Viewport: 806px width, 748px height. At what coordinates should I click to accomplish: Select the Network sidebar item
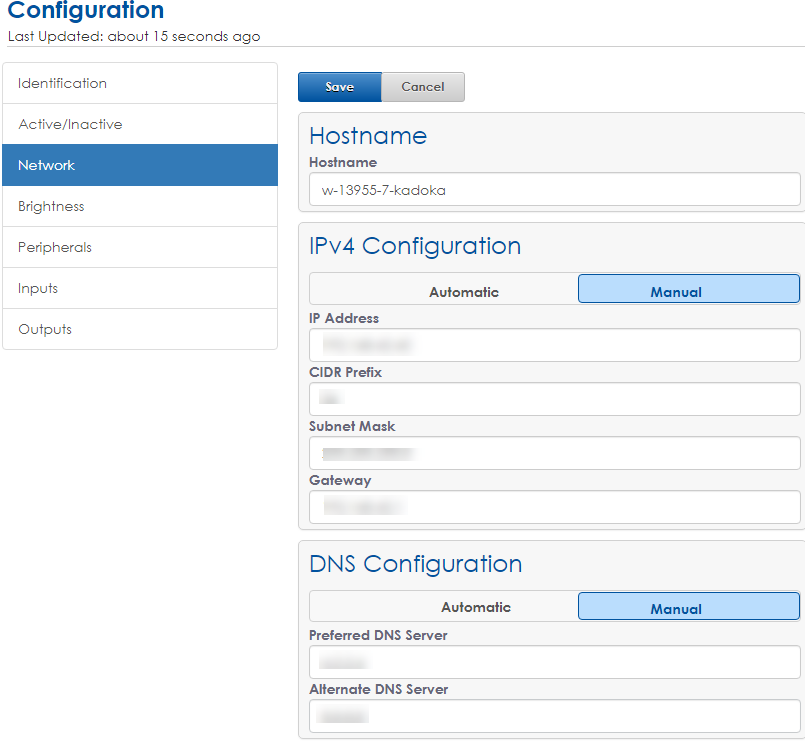click(140, 165)
